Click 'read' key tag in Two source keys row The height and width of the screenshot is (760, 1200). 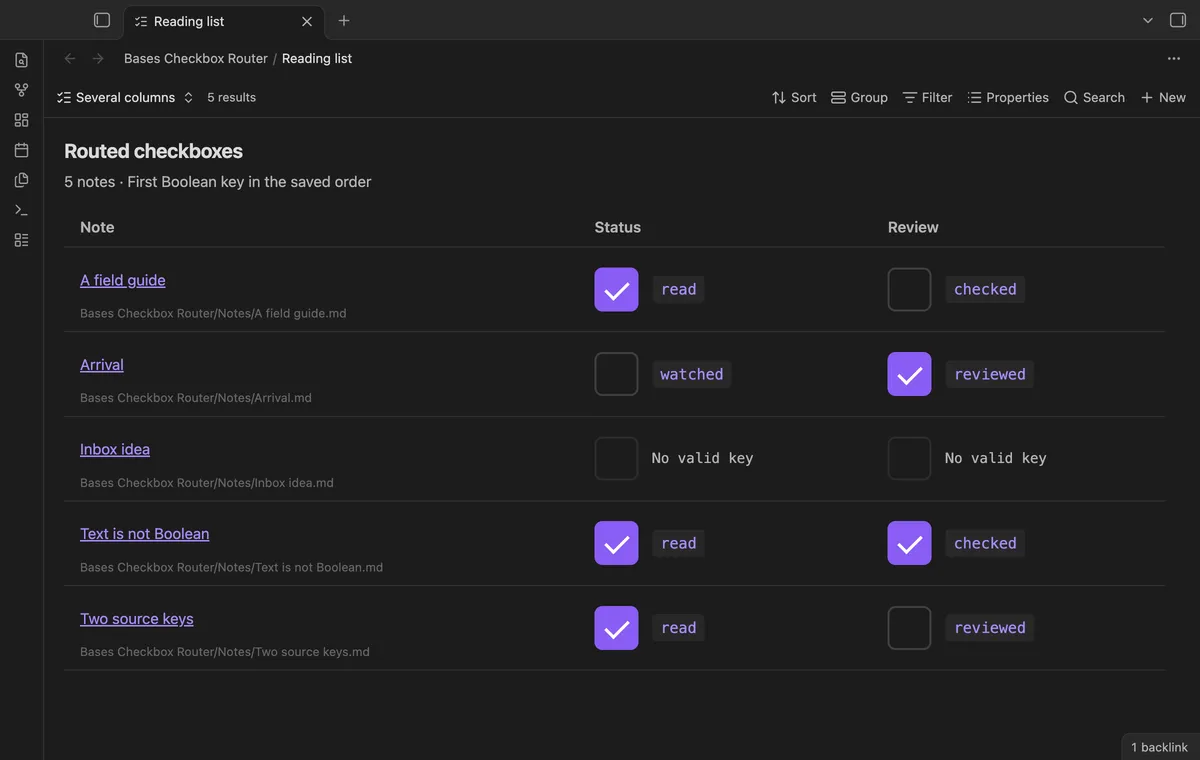pos(679,628)
